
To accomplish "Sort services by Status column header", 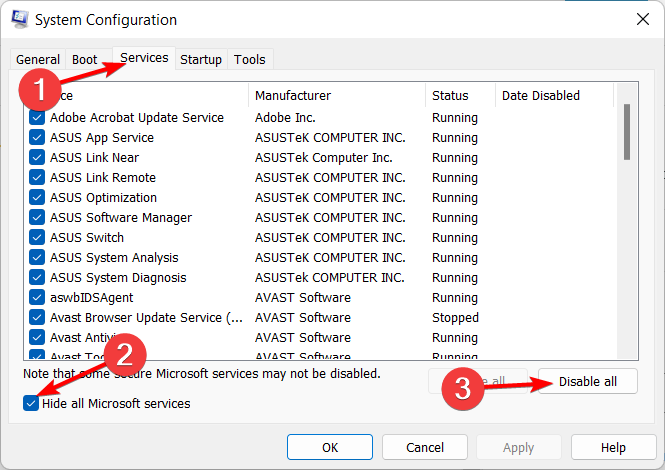I will [x=459, y=96].
